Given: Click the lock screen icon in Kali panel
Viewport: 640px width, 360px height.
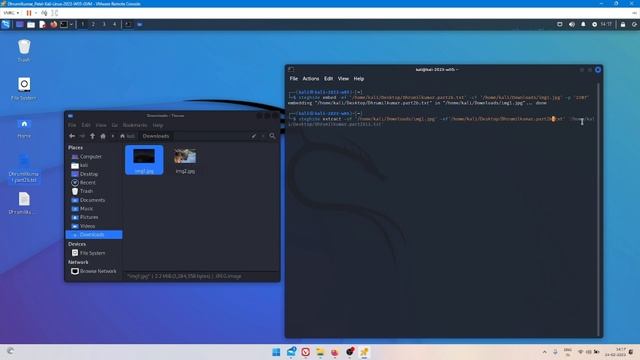Looking at the screenshot, I should click(x=623, y=24).
